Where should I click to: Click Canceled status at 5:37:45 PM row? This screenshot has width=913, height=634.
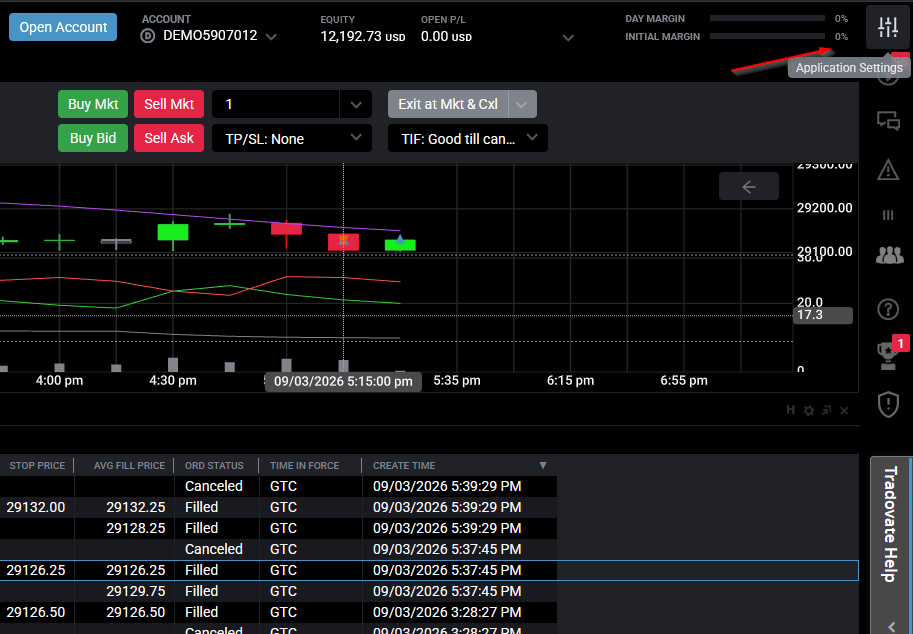point(214,549)
